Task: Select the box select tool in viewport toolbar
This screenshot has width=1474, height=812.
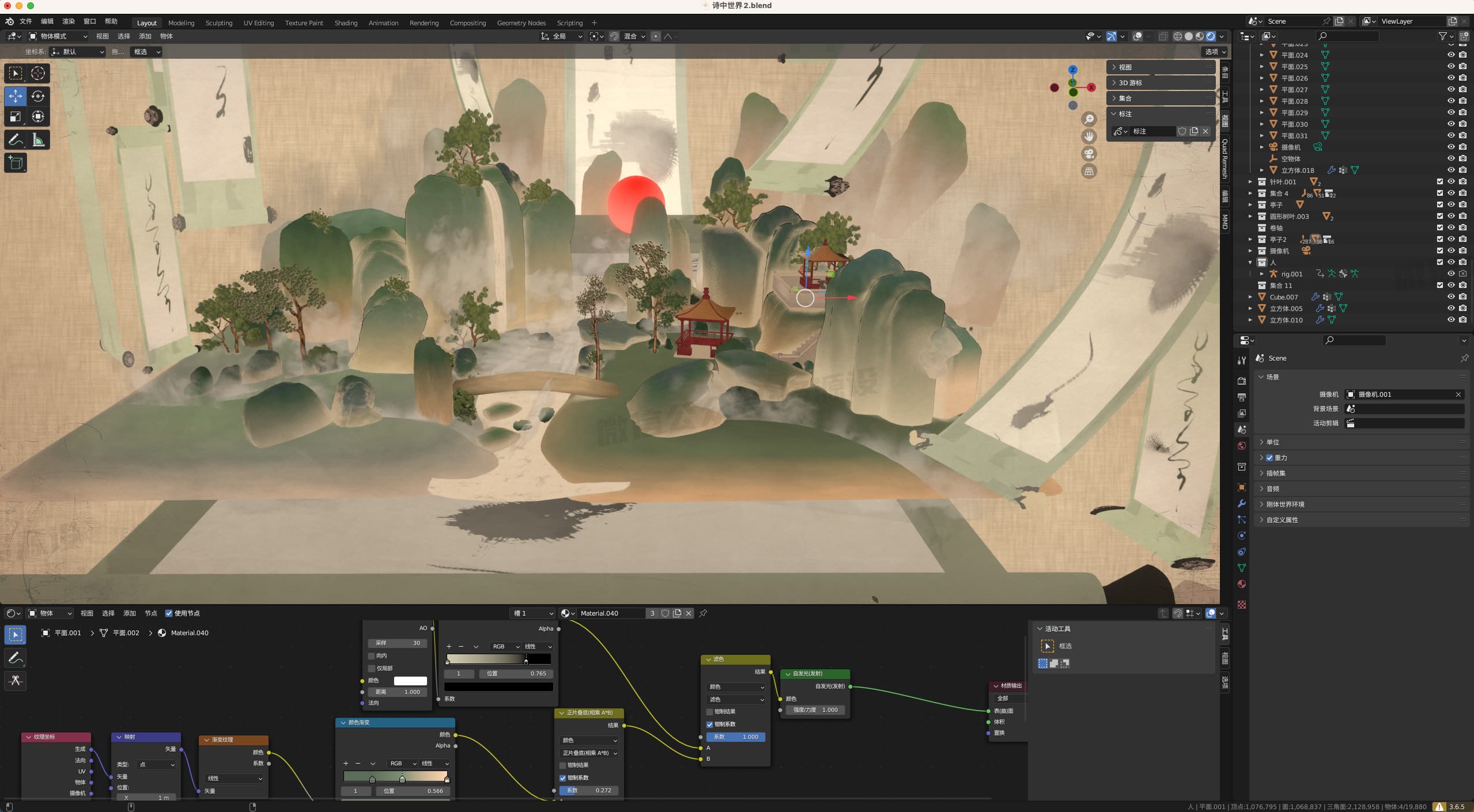Action: pos(16,73)
